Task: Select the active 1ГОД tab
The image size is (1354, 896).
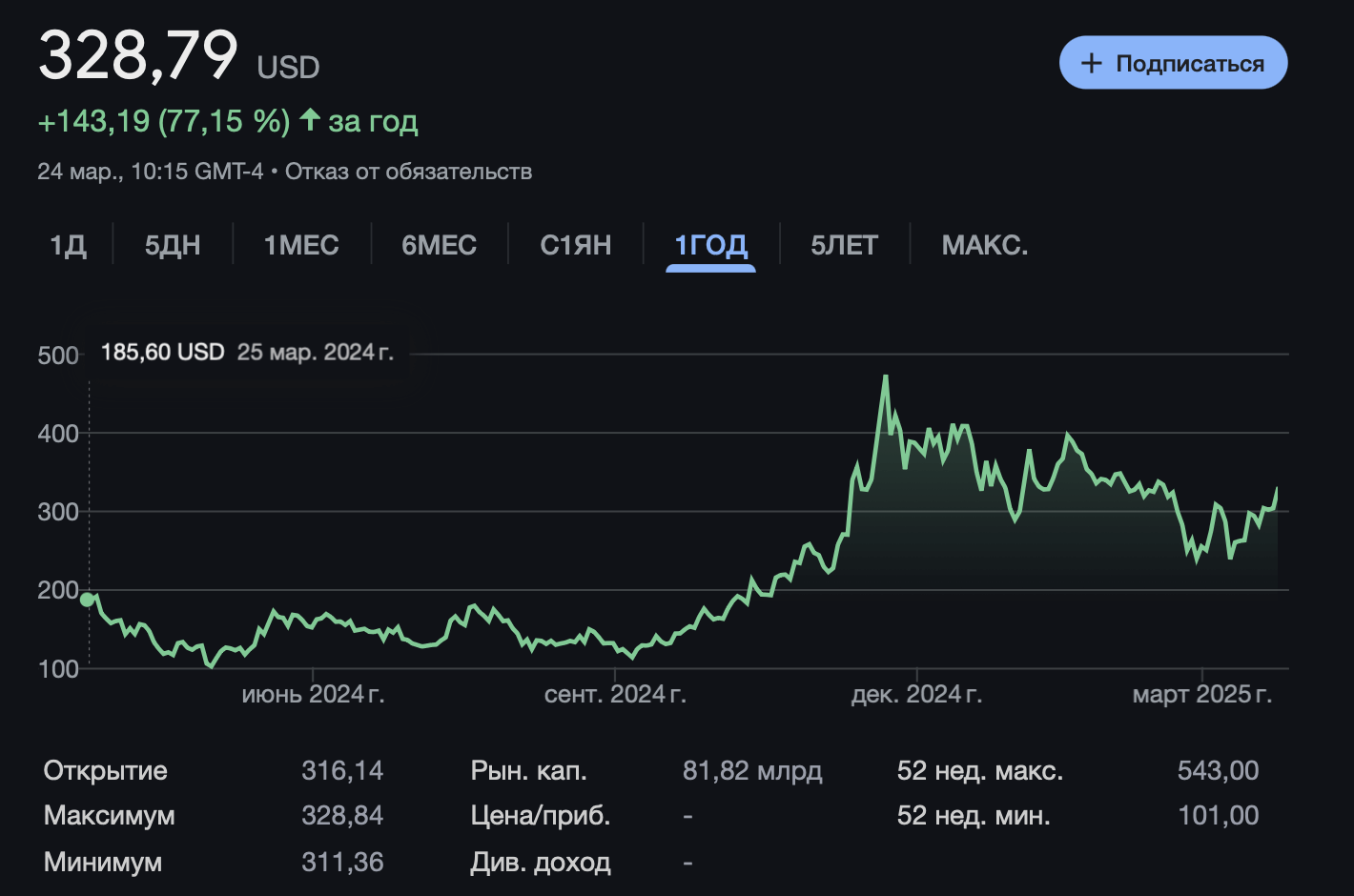Action: pyautogui.click(x=710, y=245)
